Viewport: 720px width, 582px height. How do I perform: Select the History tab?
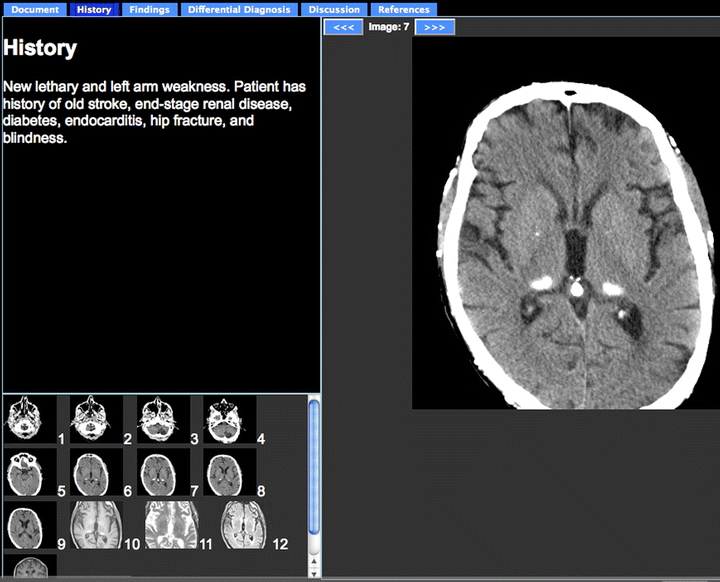pyautogui.click(x=94, y=9)
